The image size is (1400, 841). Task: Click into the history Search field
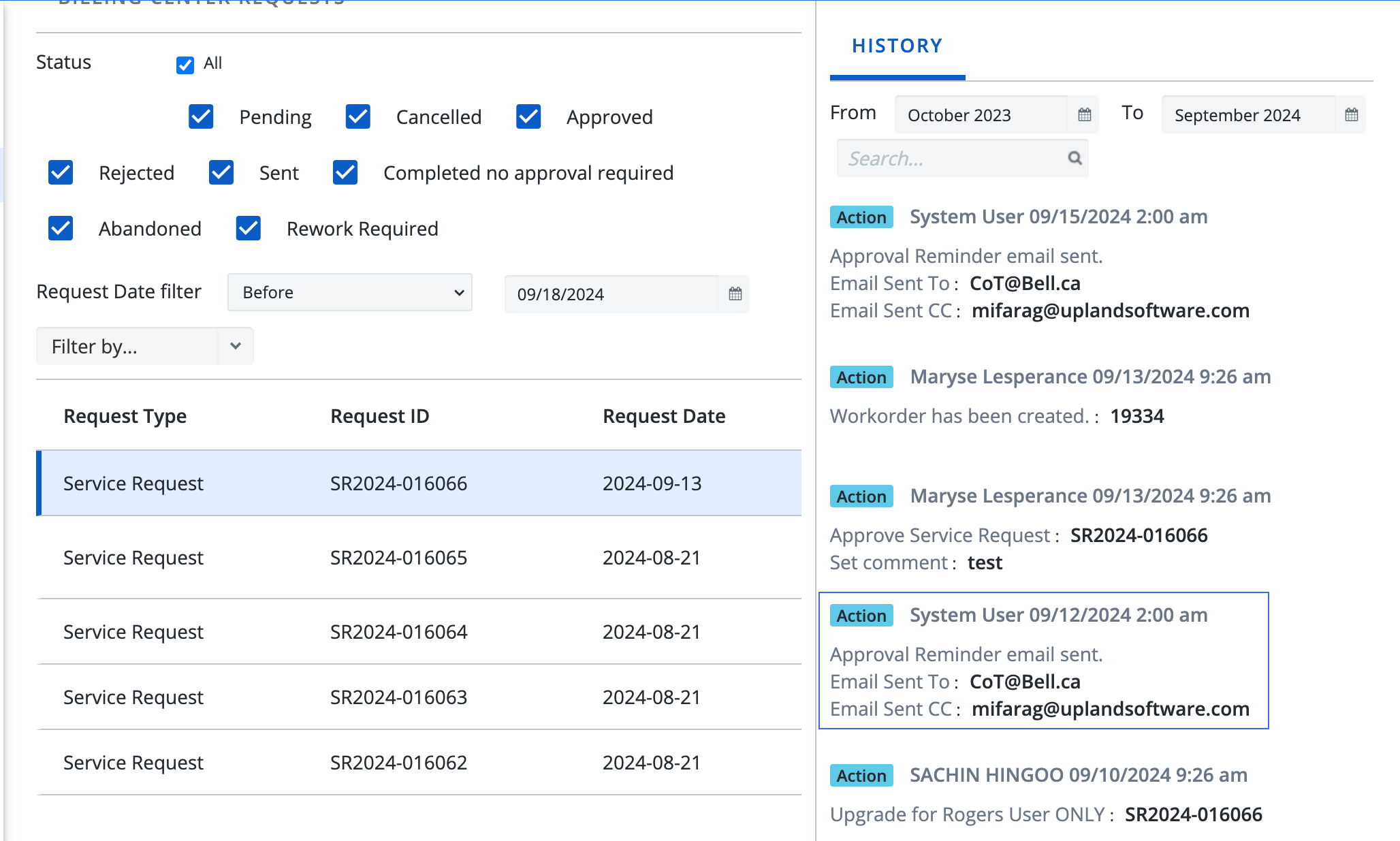[x=953, y=158]
